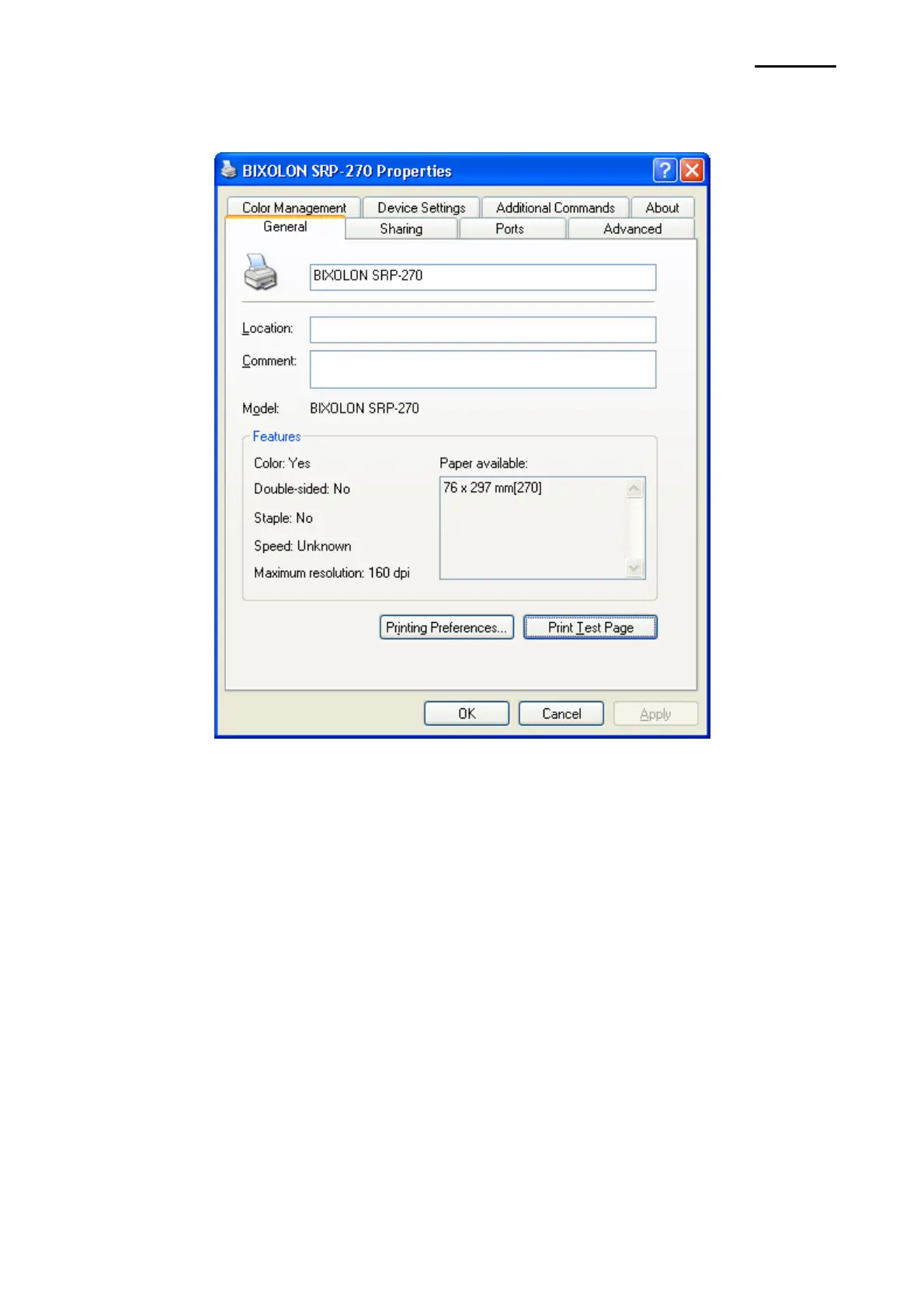Image resolution: width=924 pixels, height=1308 pixels.
Task: Click the paper list scroll up arrow
Action: [x=634, y=489]
